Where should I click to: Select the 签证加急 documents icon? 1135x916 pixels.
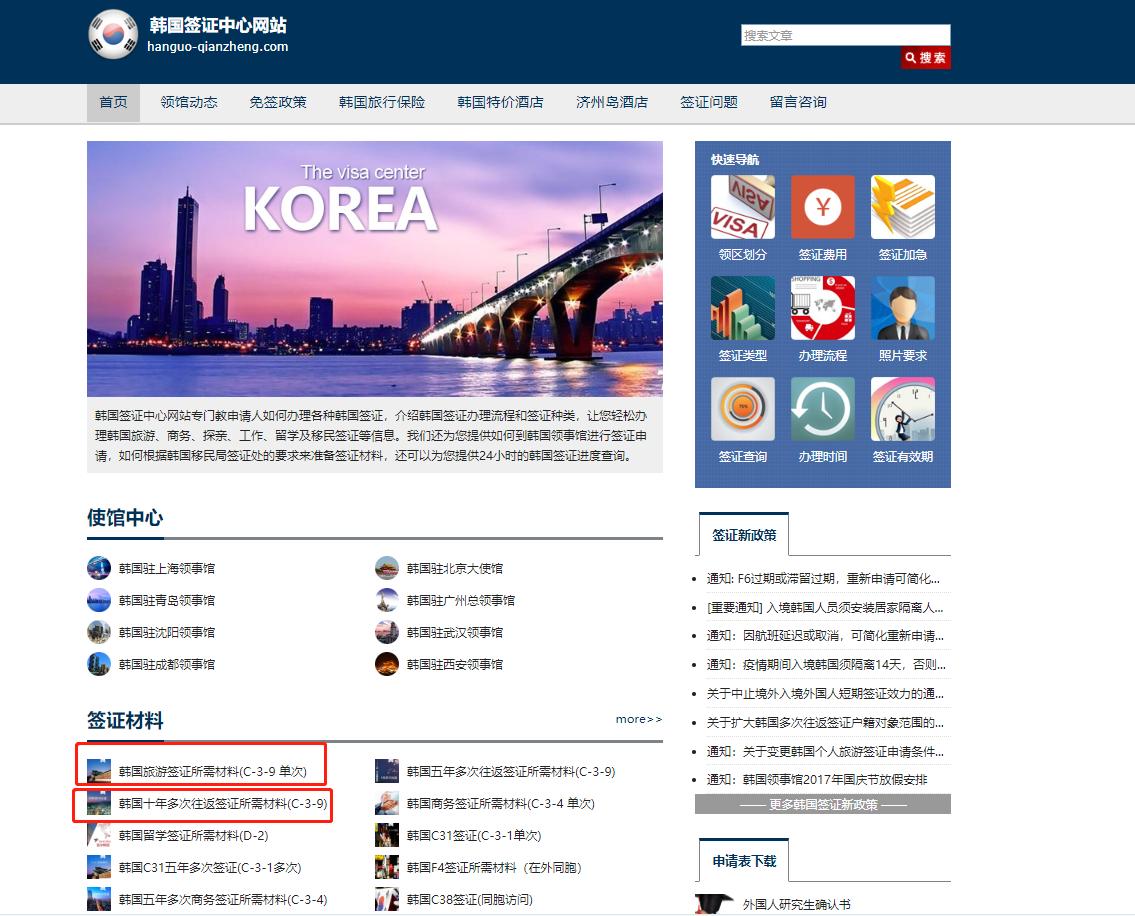[x=903, y=207]
